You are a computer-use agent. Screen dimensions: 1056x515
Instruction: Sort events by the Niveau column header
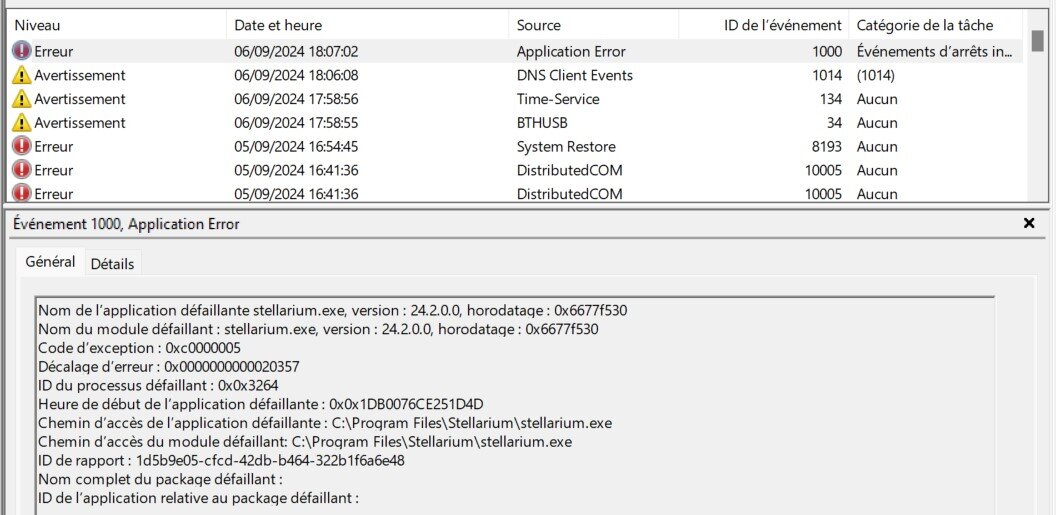pos(38,25)
